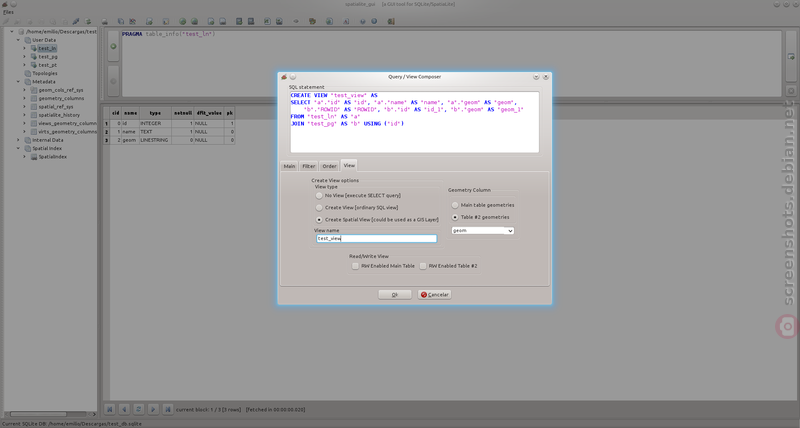Click the Current SQLite DB status text

[x=72, y=424]
